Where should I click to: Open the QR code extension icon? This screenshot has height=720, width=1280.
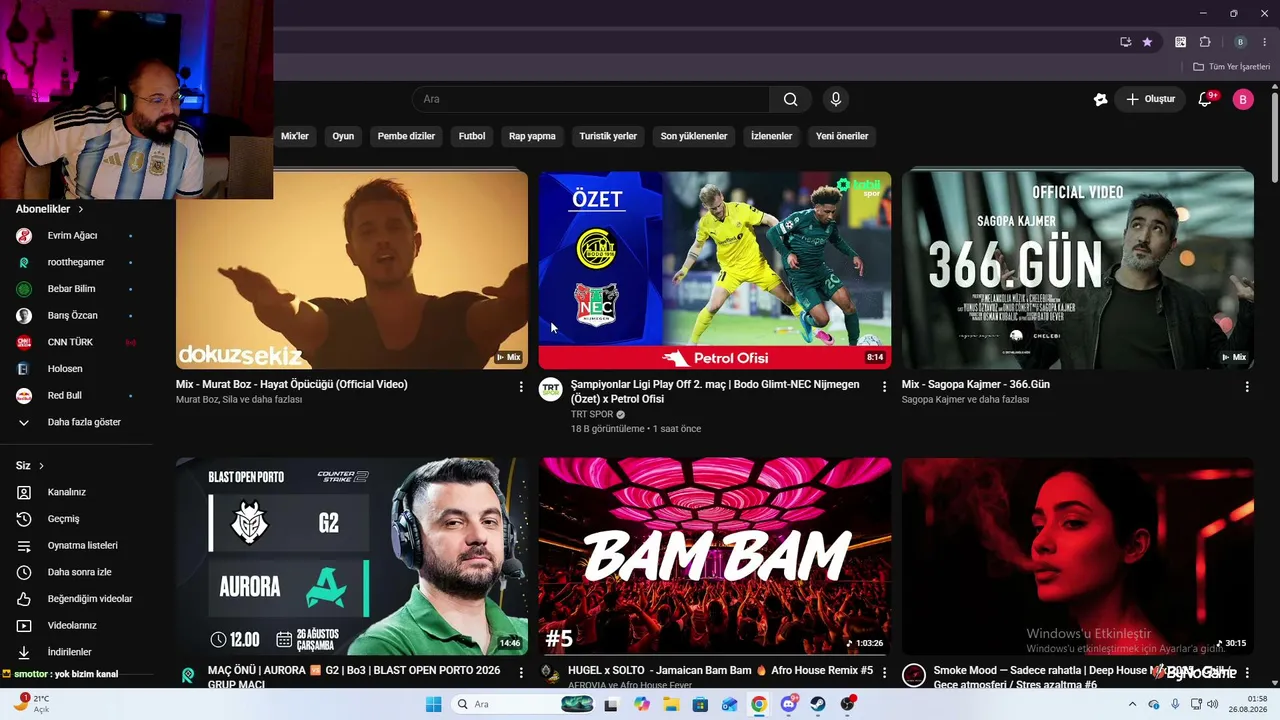pyautogui.click(x=1181, y=42)
